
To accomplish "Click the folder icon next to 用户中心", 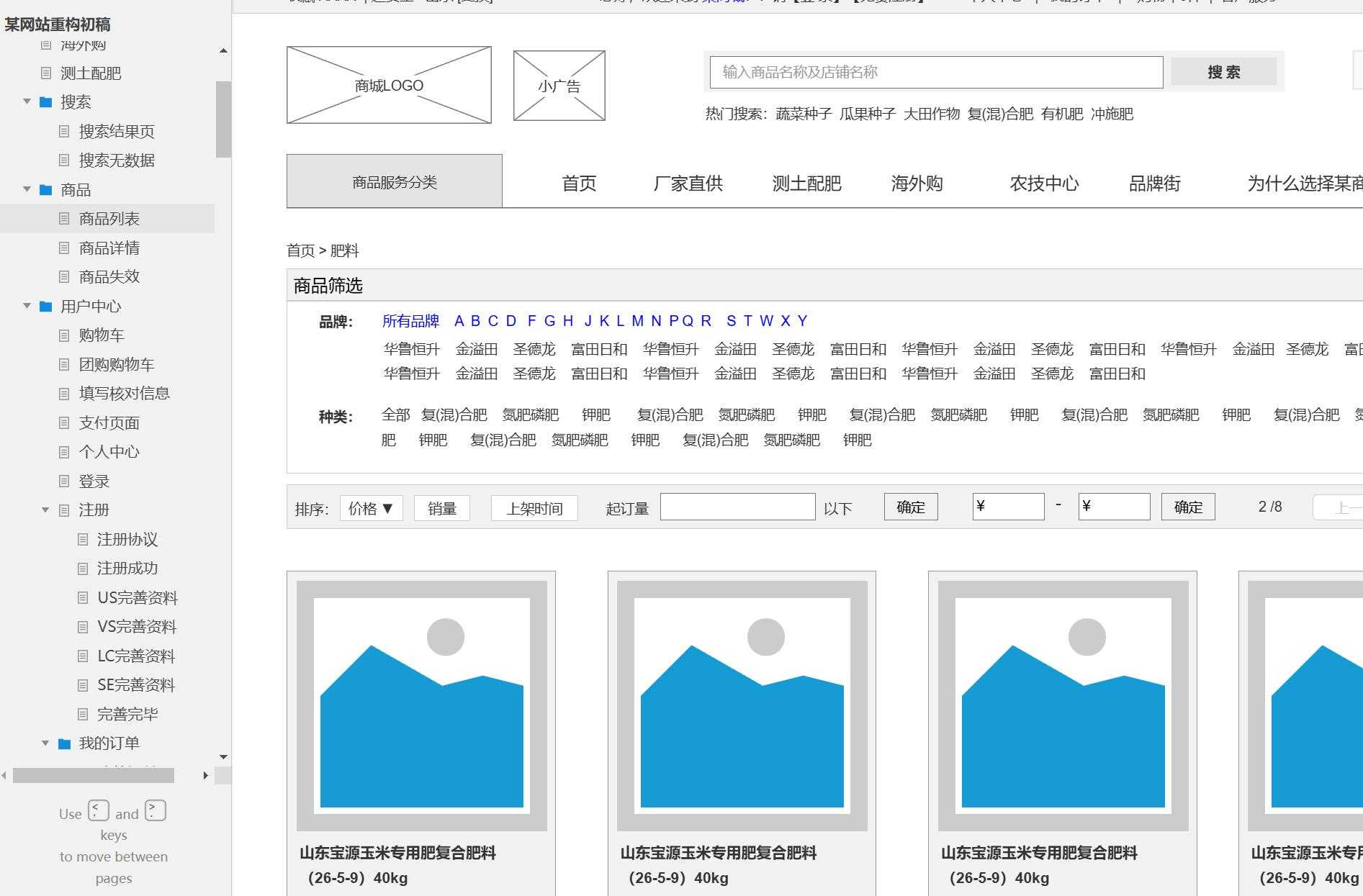I will click(45, 306).
